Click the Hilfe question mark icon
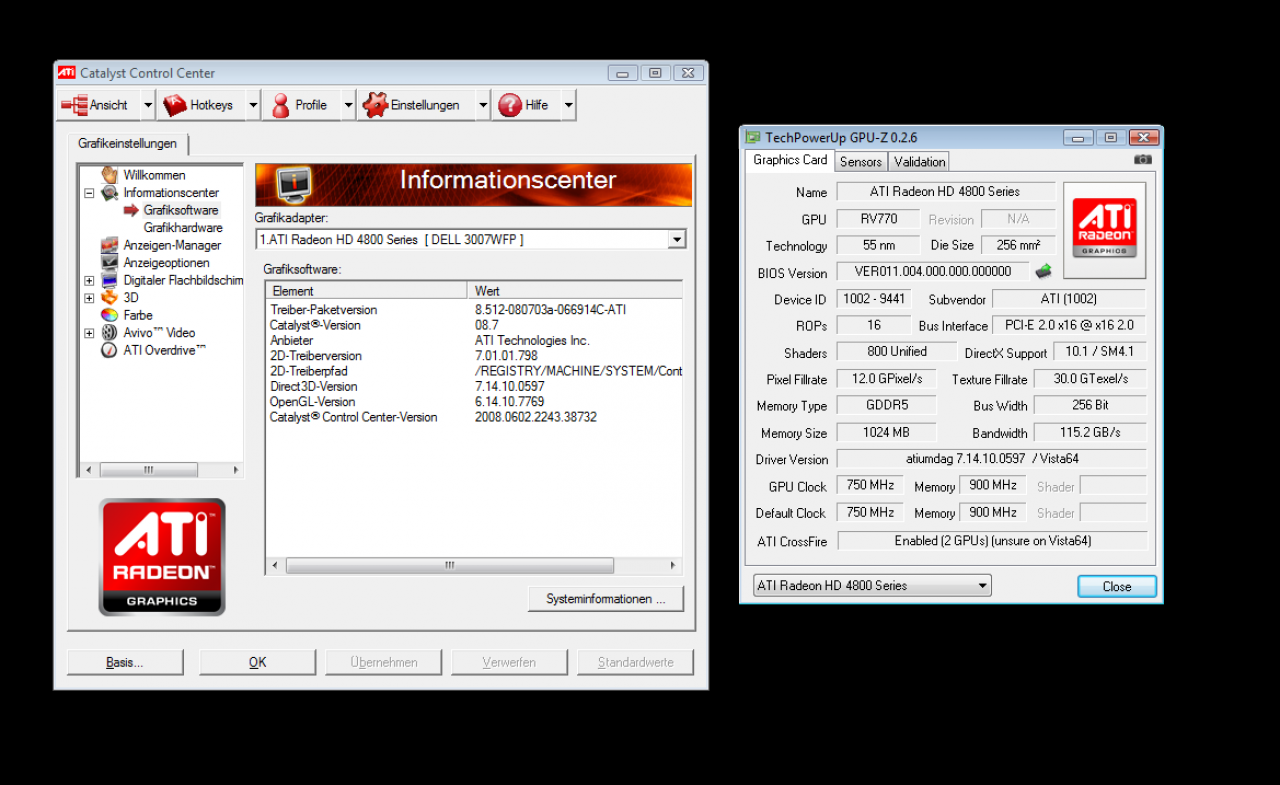Viewport: 1280px width, 785px height. (510, 105)
